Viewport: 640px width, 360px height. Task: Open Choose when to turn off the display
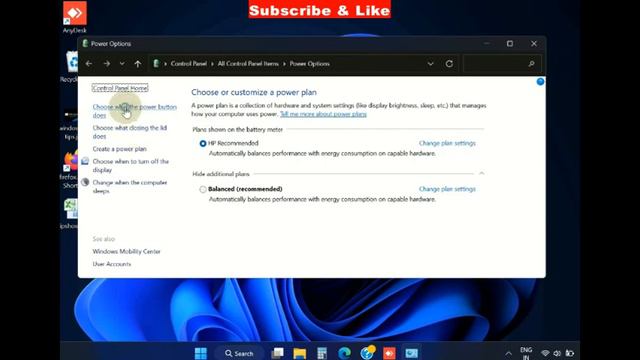131,166
